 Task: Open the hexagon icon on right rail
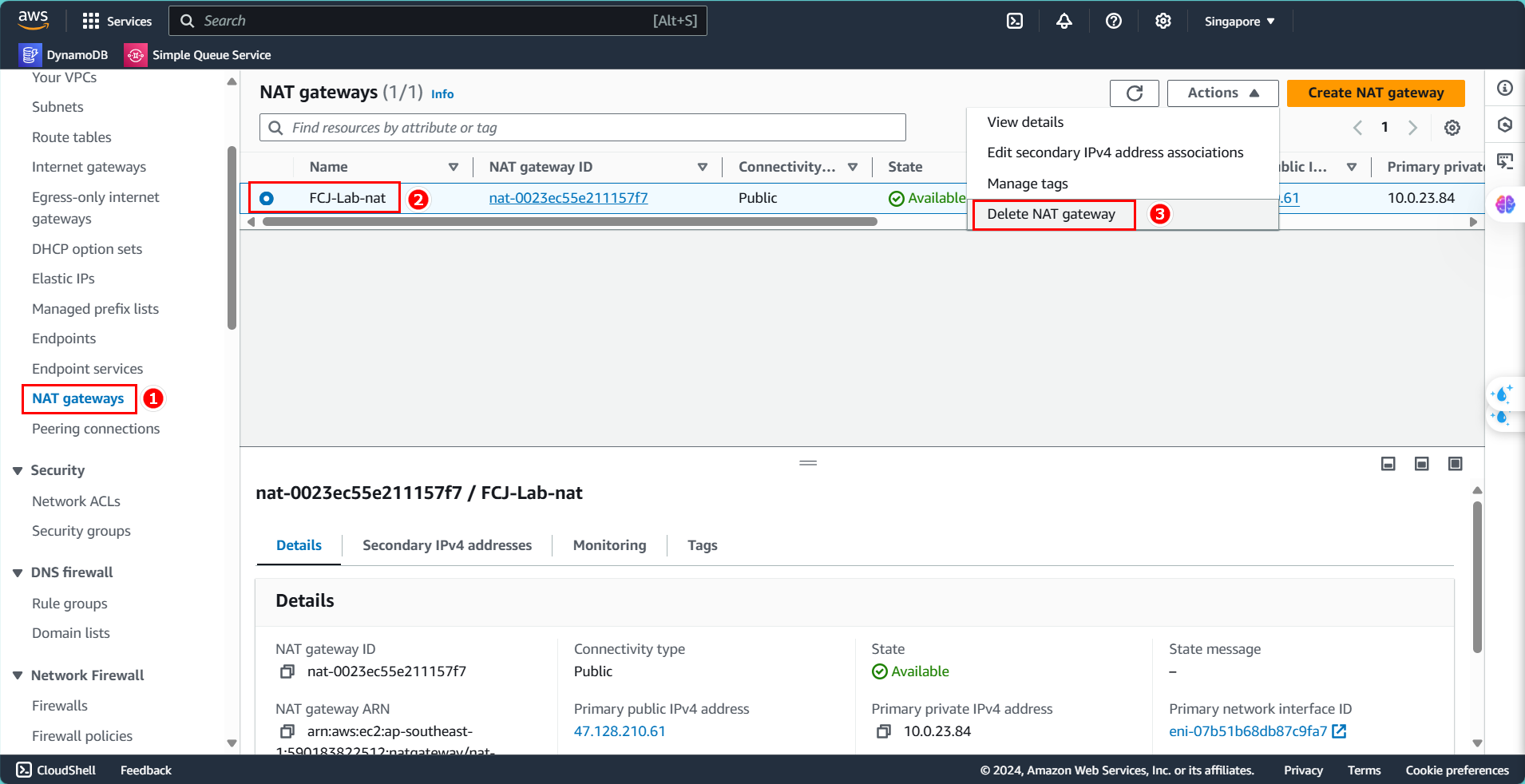(x=1505, y=125)
